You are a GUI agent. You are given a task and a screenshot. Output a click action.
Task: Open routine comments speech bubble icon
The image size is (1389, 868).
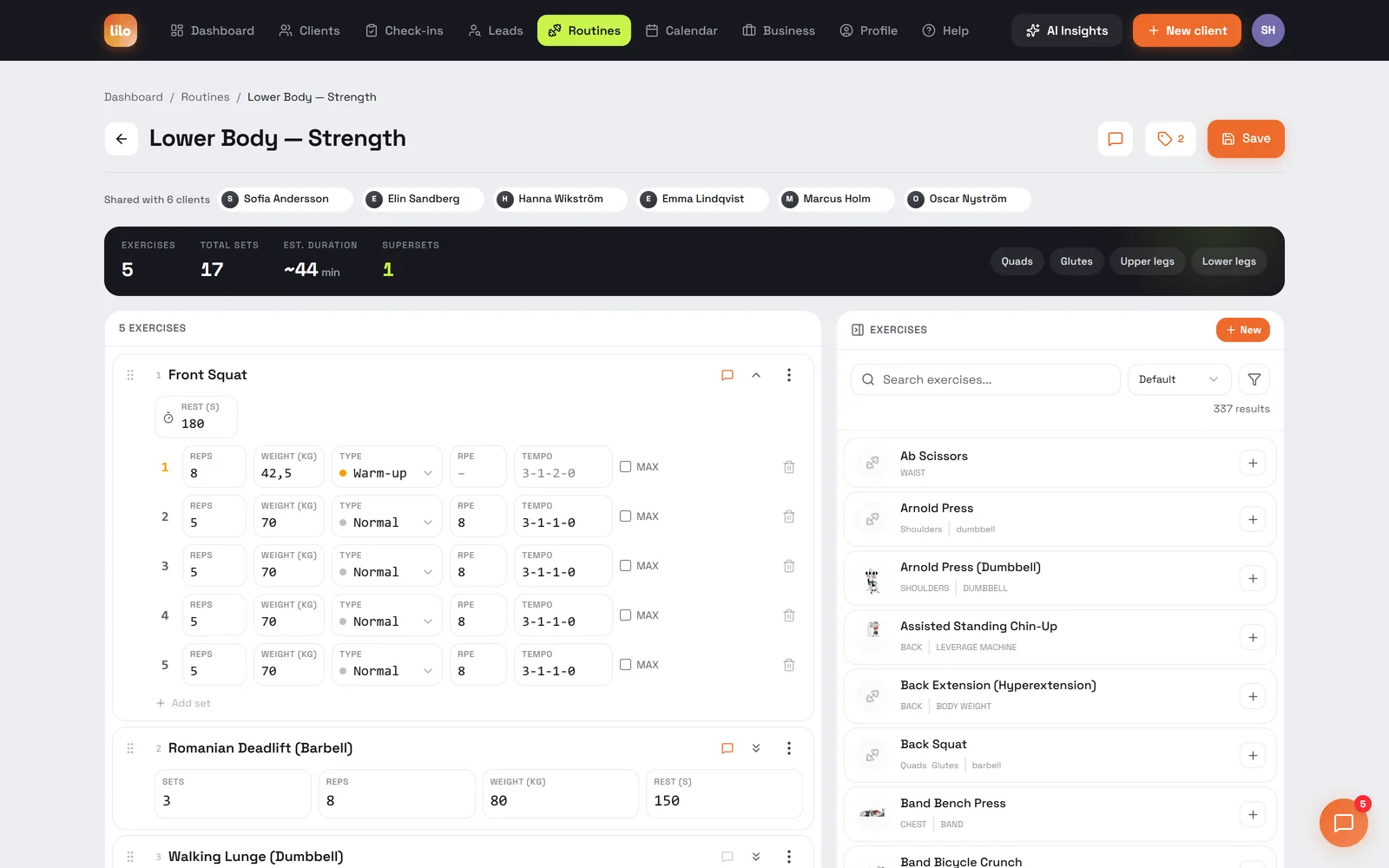(x=1116, y=139)
